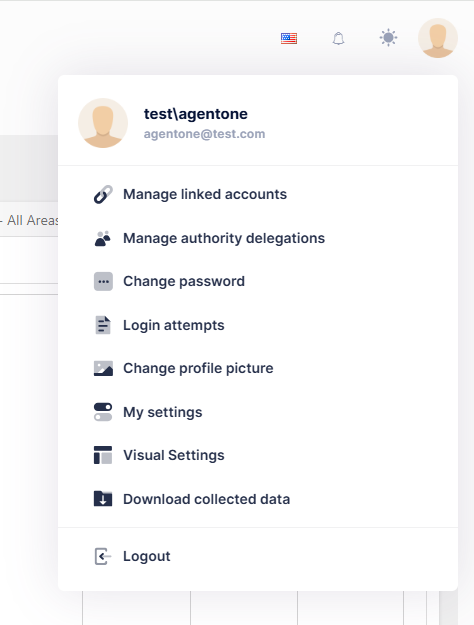Choose Change profile picture
The height and width of the screenshot is (625, 474).
[198, 368]
